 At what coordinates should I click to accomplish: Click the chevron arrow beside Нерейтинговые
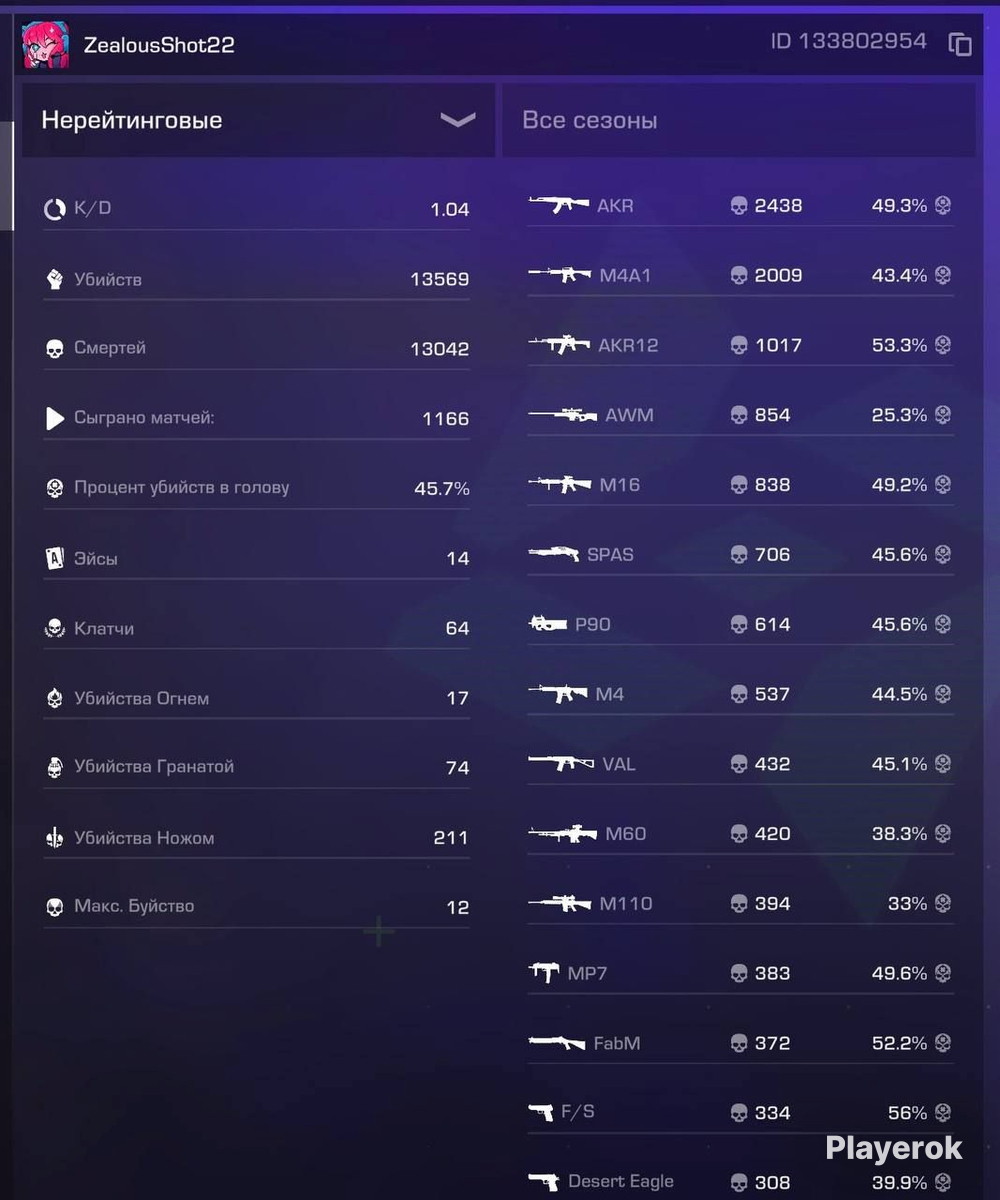(458, 120)
